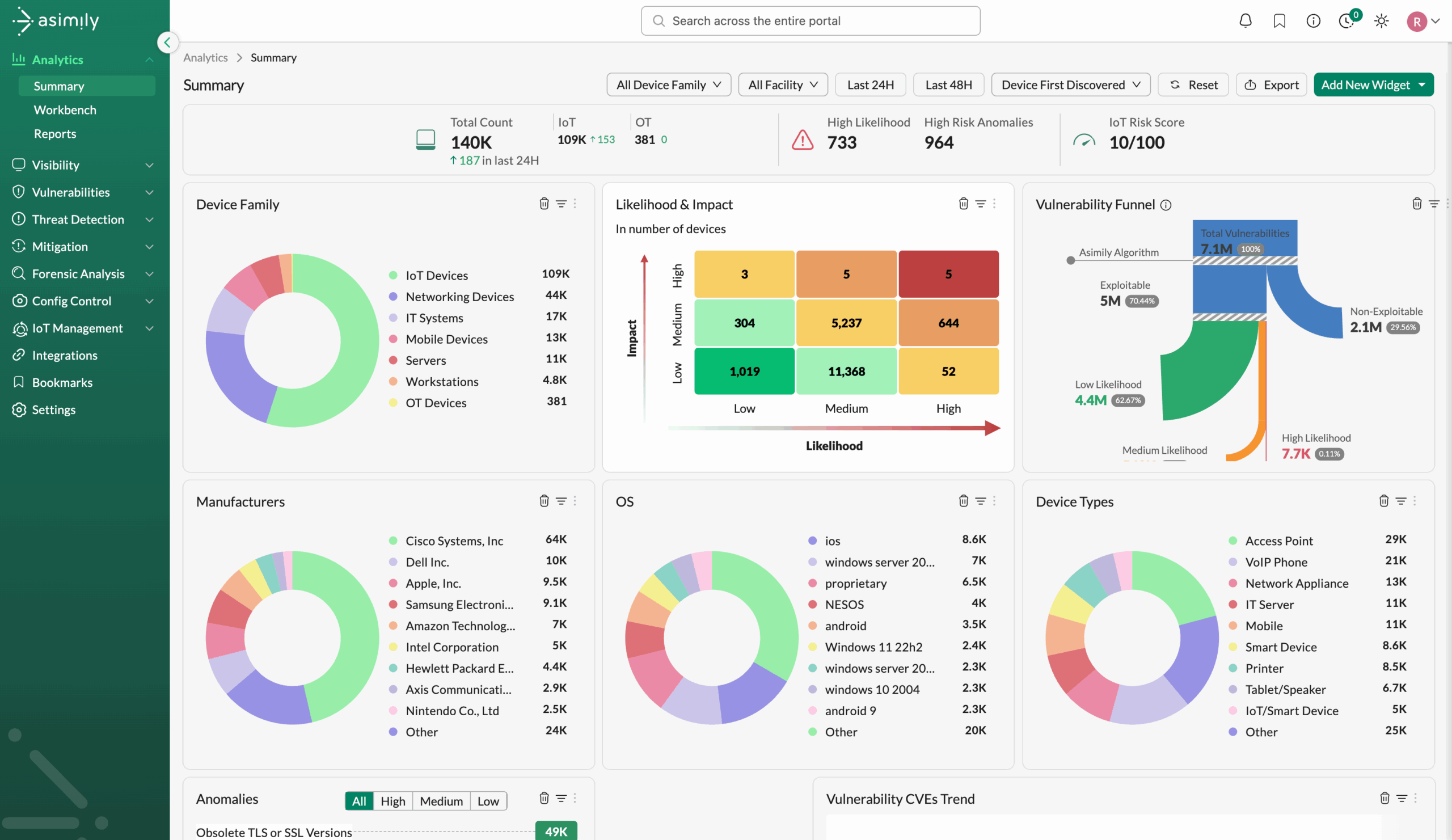The width and height of the screenshot is (1452, 840).
Task: Collapse the sidebar with arrow button
Action: [x=167, y=42]
